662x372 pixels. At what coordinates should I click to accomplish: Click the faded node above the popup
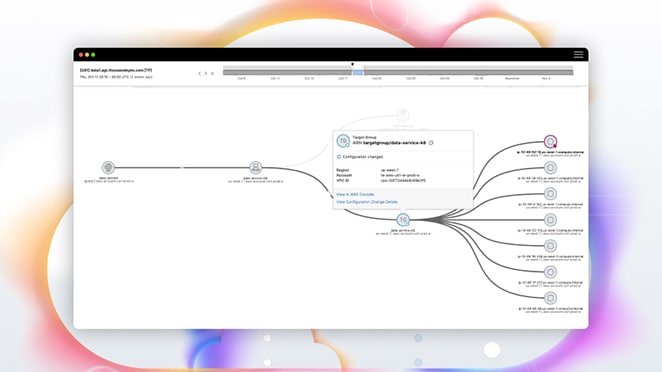click(x=403, y=115)
